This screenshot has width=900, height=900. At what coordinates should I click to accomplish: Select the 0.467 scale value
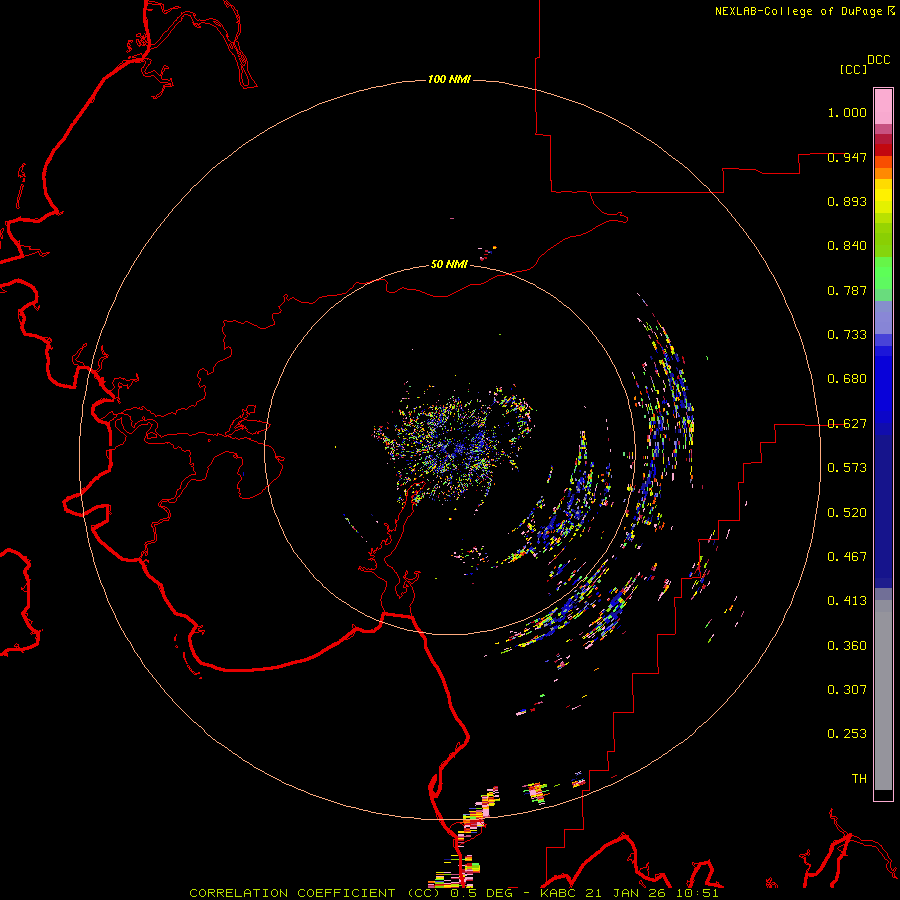(x=847, y=557)
